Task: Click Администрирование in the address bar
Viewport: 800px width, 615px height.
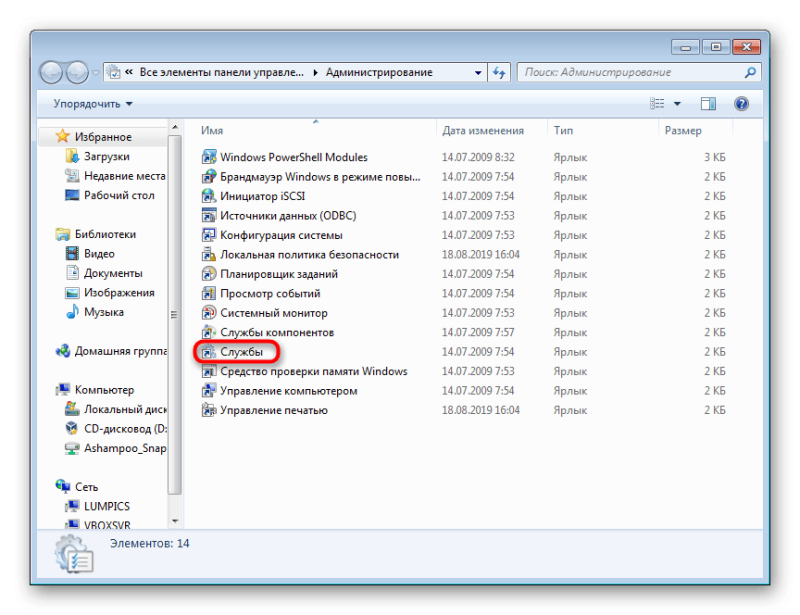Action: [x=379, y=72]
